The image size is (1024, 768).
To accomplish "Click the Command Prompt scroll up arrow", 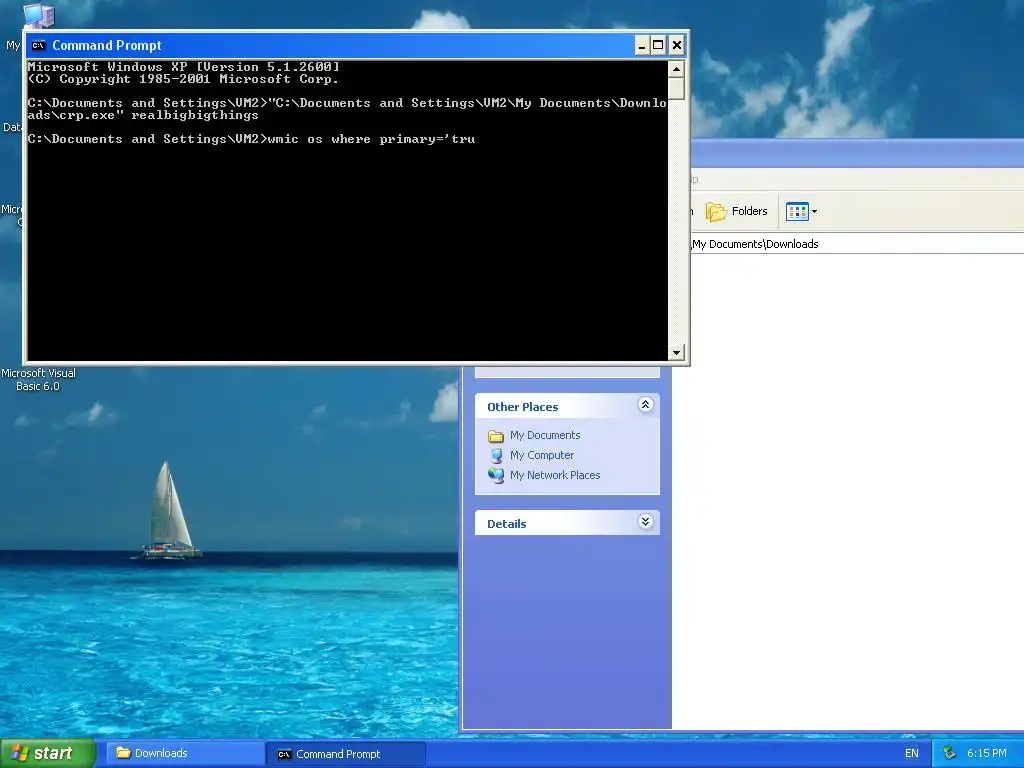I will 676,69.
